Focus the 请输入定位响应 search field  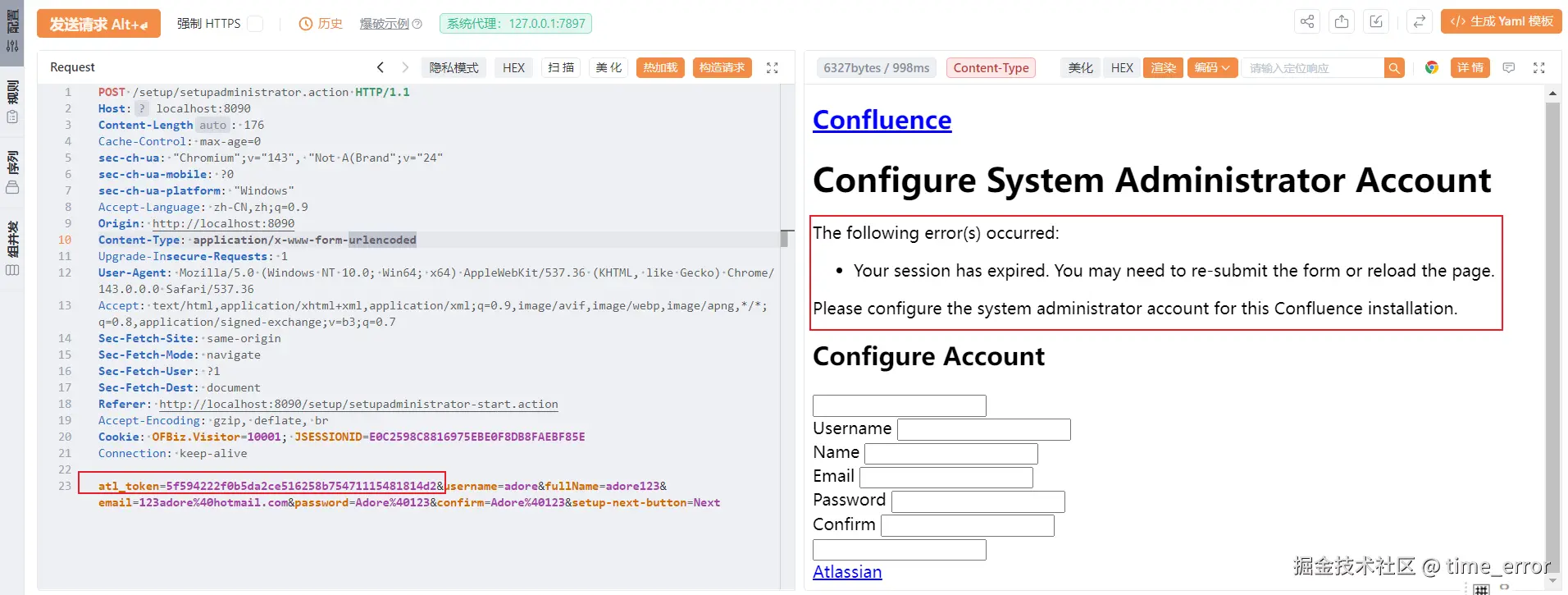click(x=1313, y=68)
